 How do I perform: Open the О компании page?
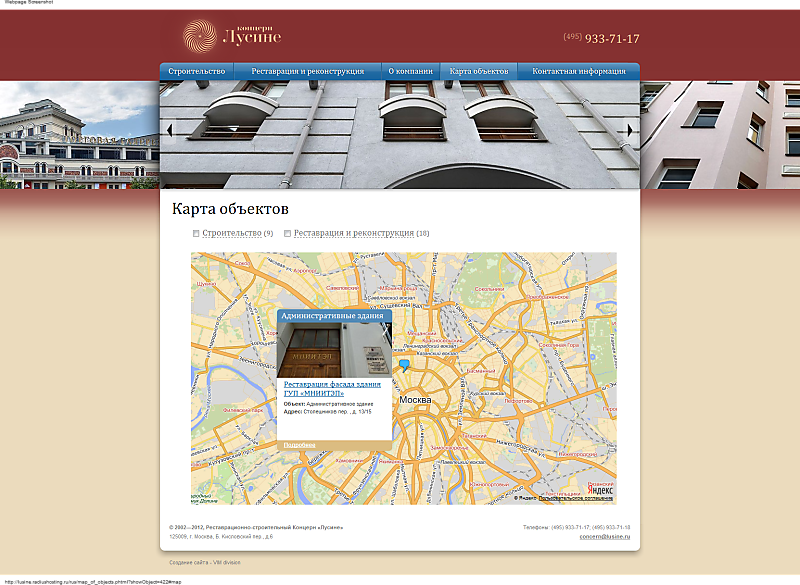point(411,71)
